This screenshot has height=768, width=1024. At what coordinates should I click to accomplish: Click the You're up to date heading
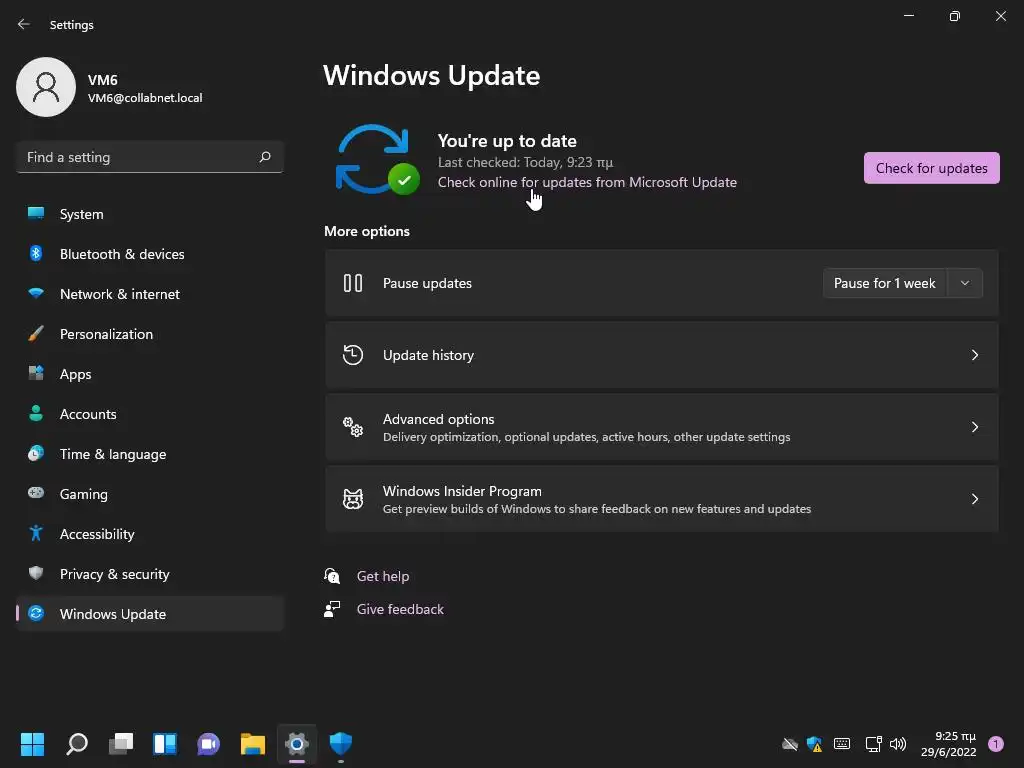click(507, 140)
